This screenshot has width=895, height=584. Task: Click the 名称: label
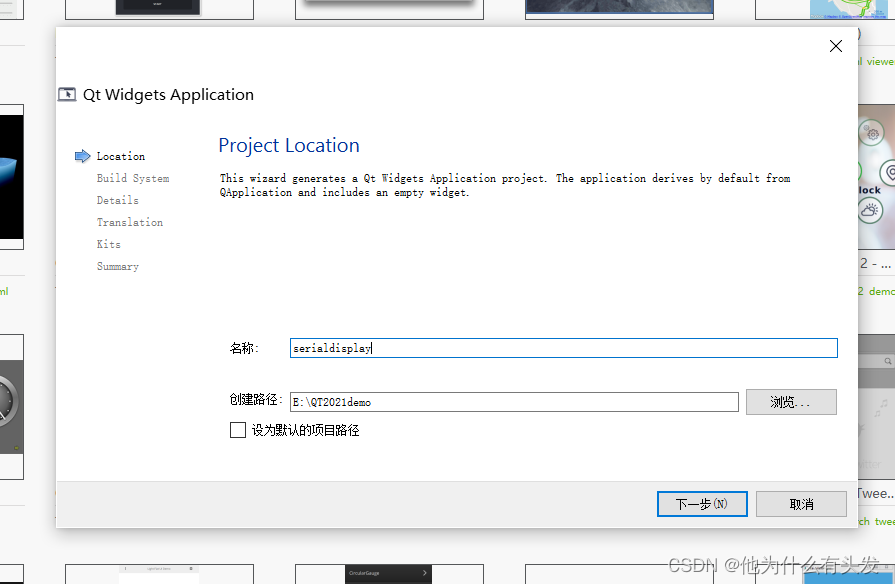coord(244,348)
